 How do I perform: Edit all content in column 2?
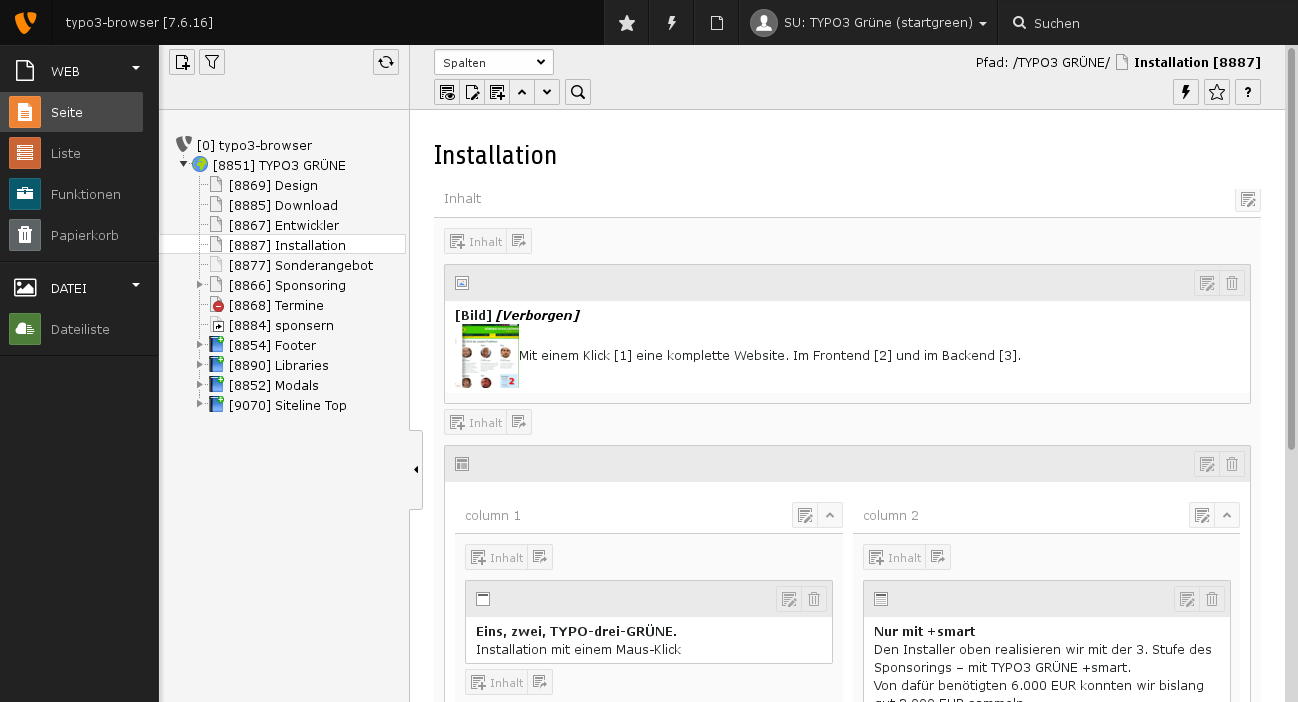[x=1202, y=515]
